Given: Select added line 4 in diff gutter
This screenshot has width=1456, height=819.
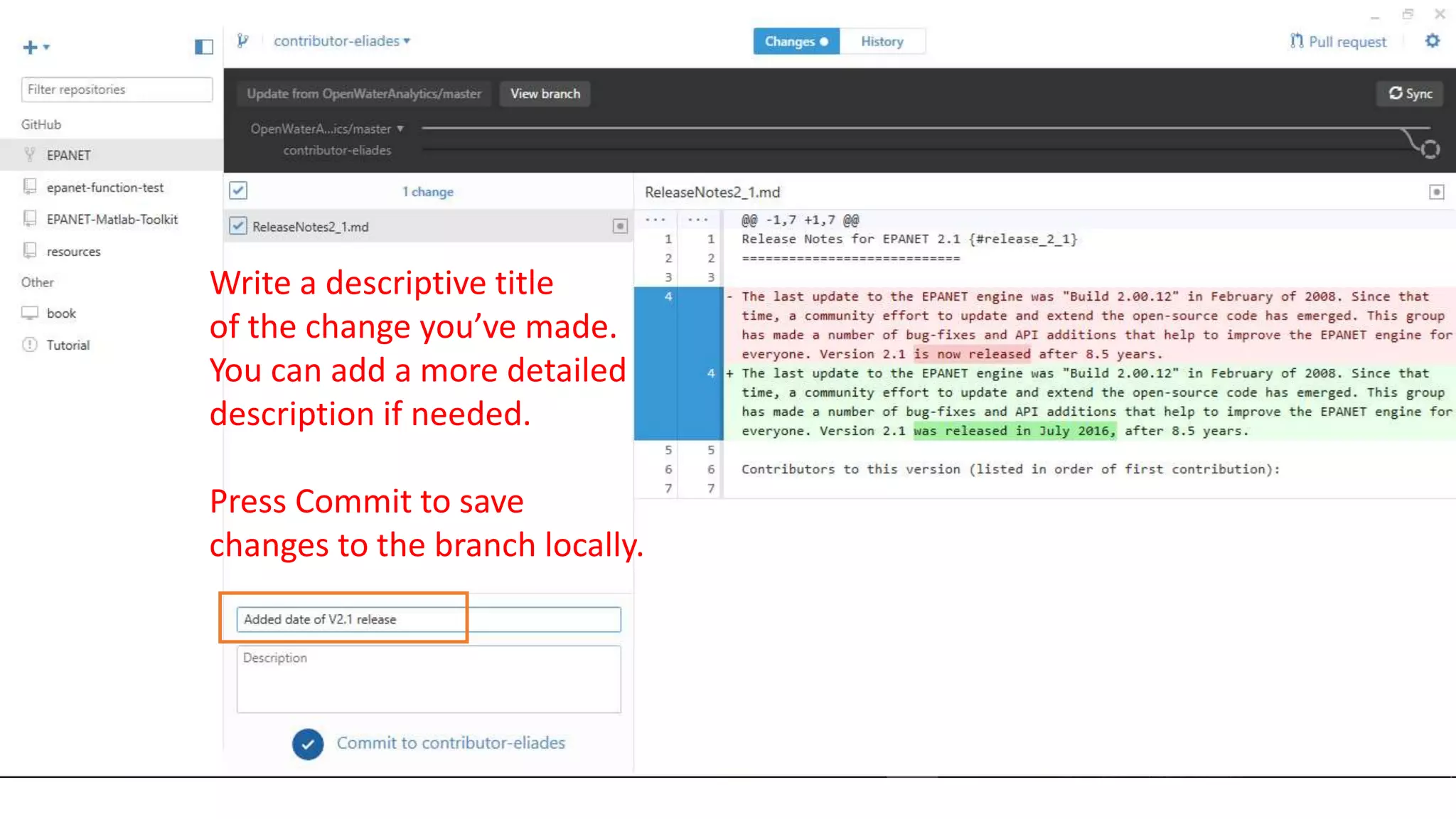Looking at the screenshot, I should point(710,373).
